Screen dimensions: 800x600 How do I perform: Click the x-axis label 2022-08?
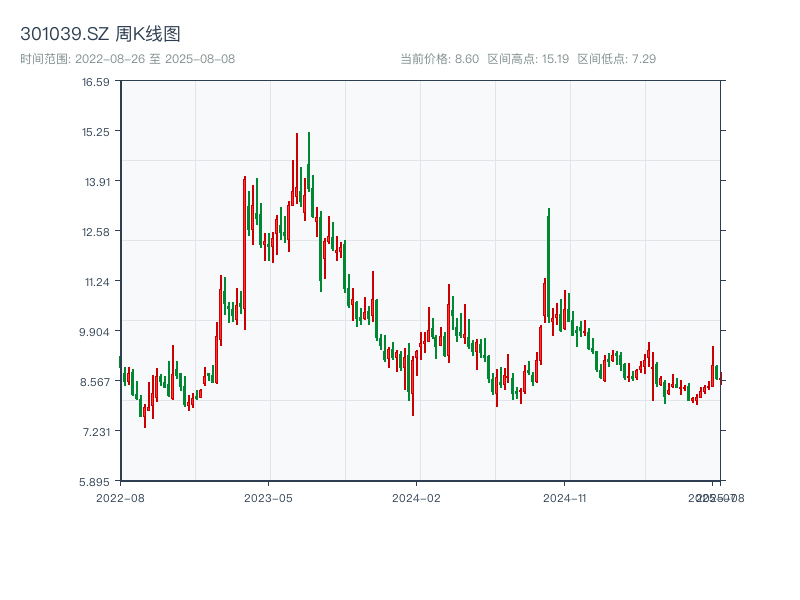[120, 498]
